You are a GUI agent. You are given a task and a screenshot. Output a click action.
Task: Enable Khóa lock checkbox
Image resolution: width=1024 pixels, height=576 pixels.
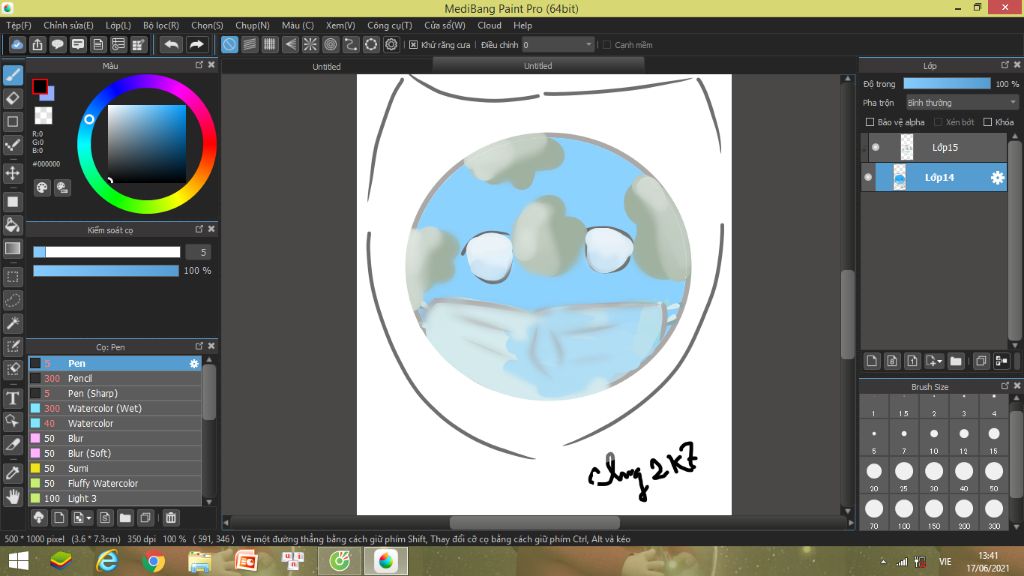(x=987, y=122)
